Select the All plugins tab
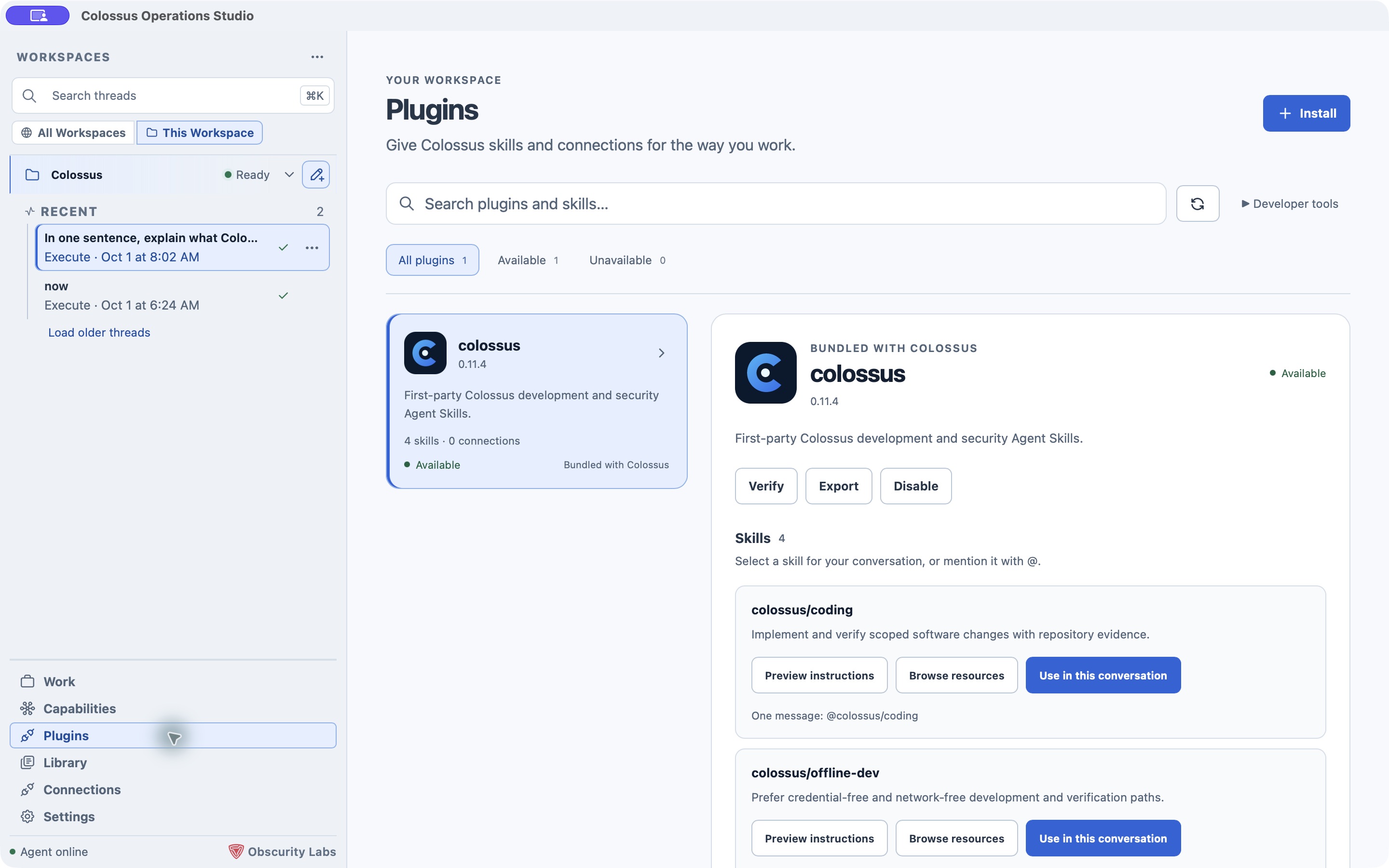The height and width of the screenshot is (868, 1389). [x=432, y=260]
